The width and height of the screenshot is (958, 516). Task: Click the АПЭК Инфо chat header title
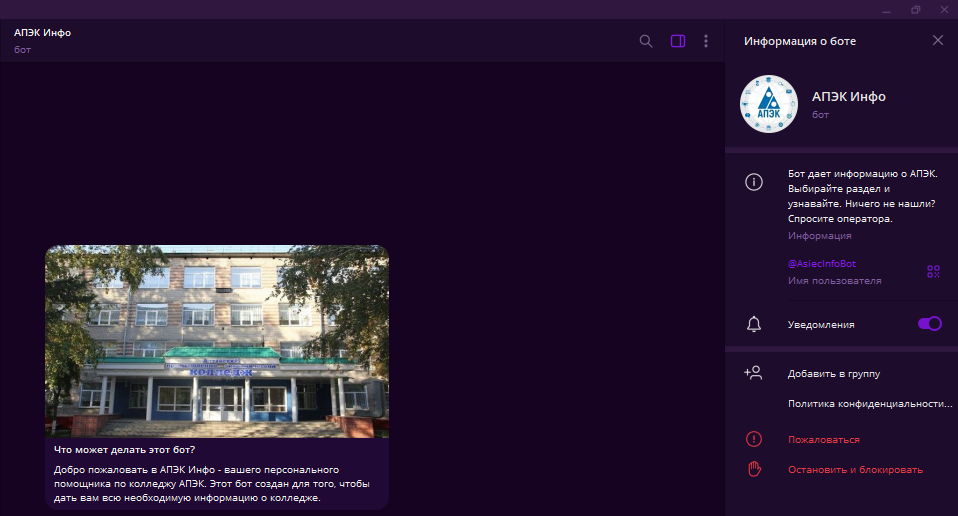(x=42, y=33)
